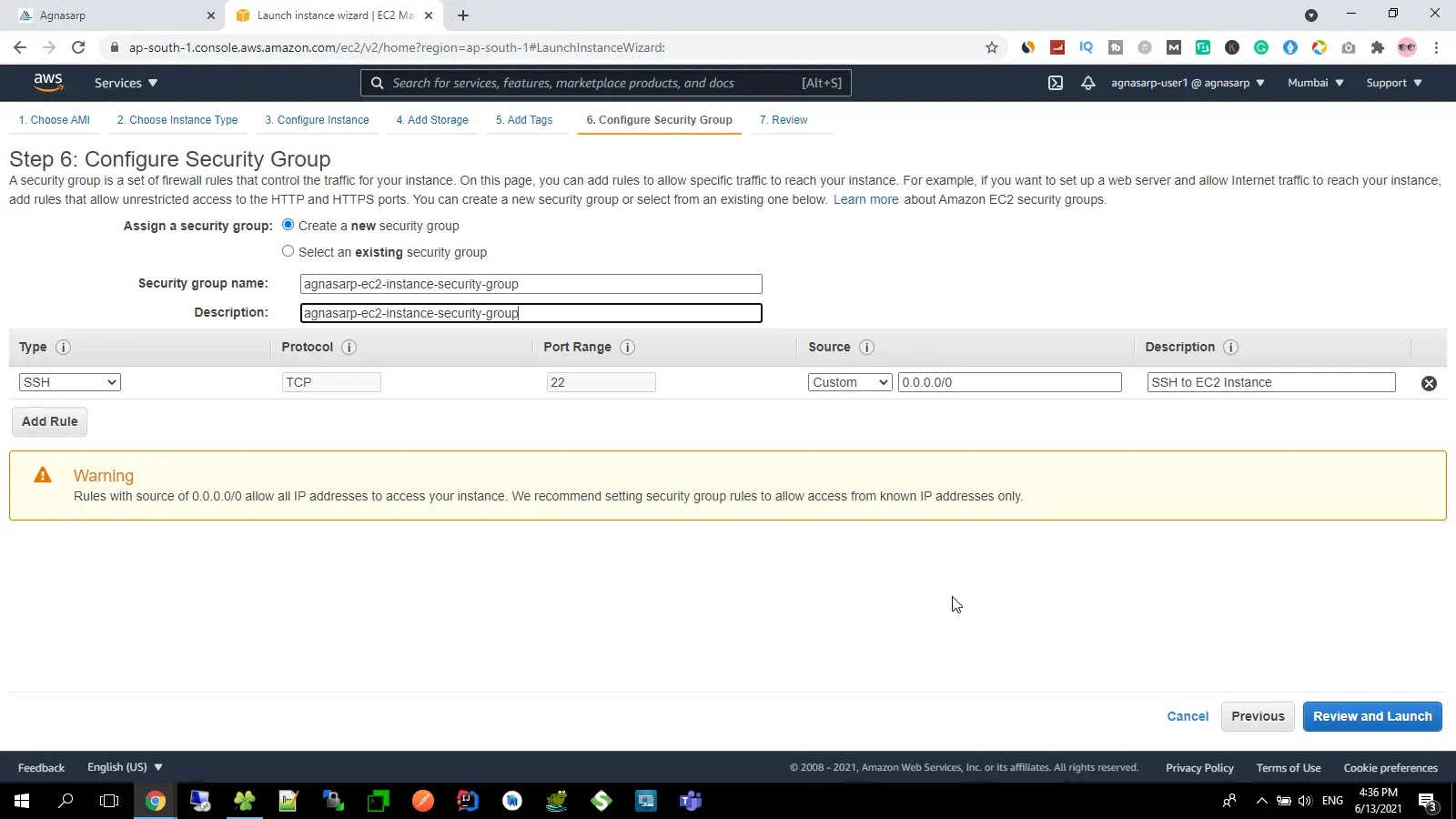The width and height of the screenshot is (1456, 819).
Task: Click Chrome icon in taskbar
Action: (156, 801)
